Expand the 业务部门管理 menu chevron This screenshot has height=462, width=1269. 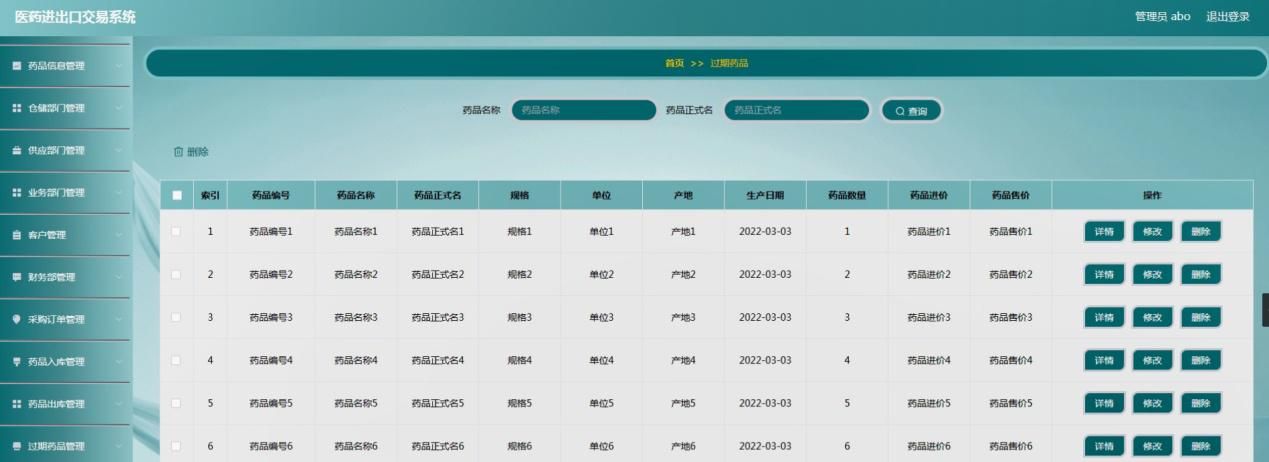point(118,193)
